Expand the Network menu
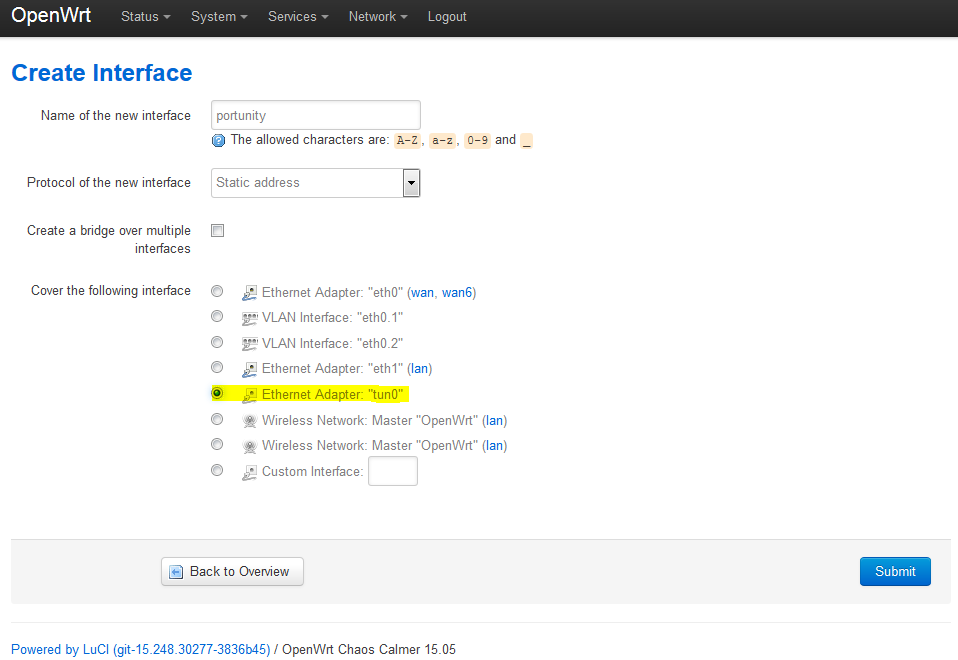Screen dimensions: 958x660 coord(377,17)
